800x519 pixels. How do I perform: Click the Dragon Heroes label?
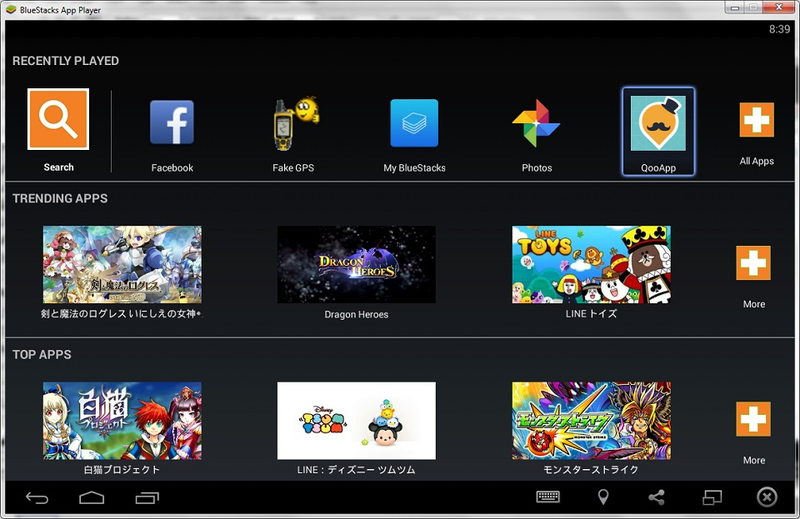click(356, 314)
